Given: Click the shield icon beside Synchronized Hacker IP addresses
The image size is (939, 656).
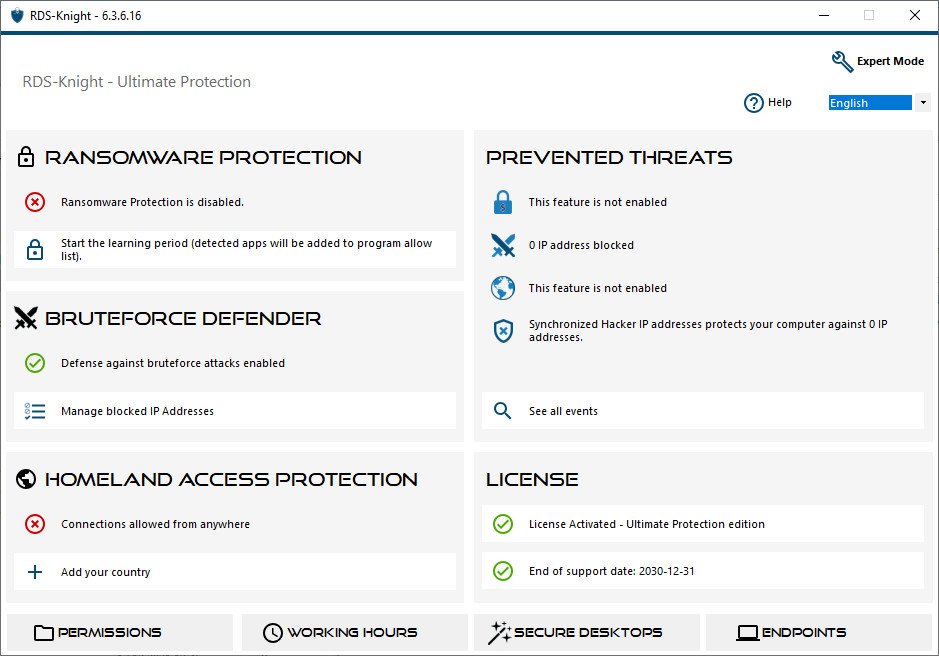Looking at the screenshot, I should click(x=503, y=331).
